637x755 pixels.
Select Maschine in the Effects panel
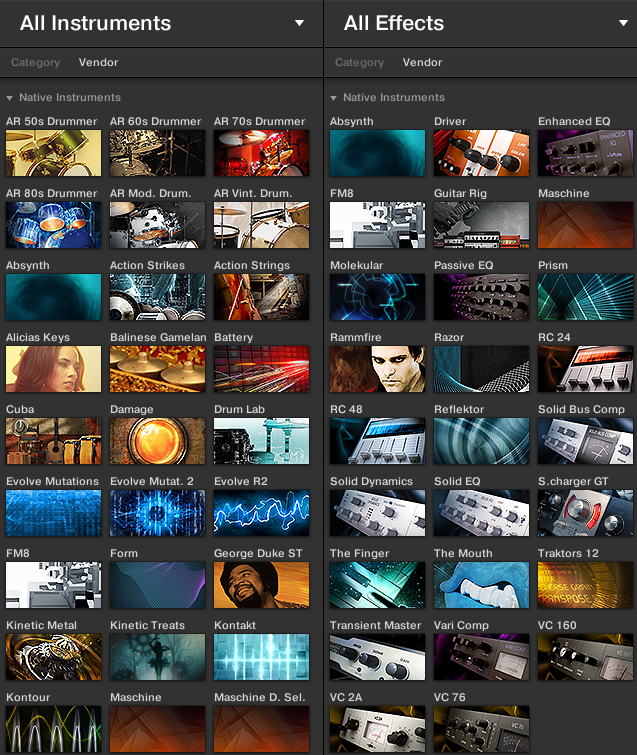click(x=585, y=225)
